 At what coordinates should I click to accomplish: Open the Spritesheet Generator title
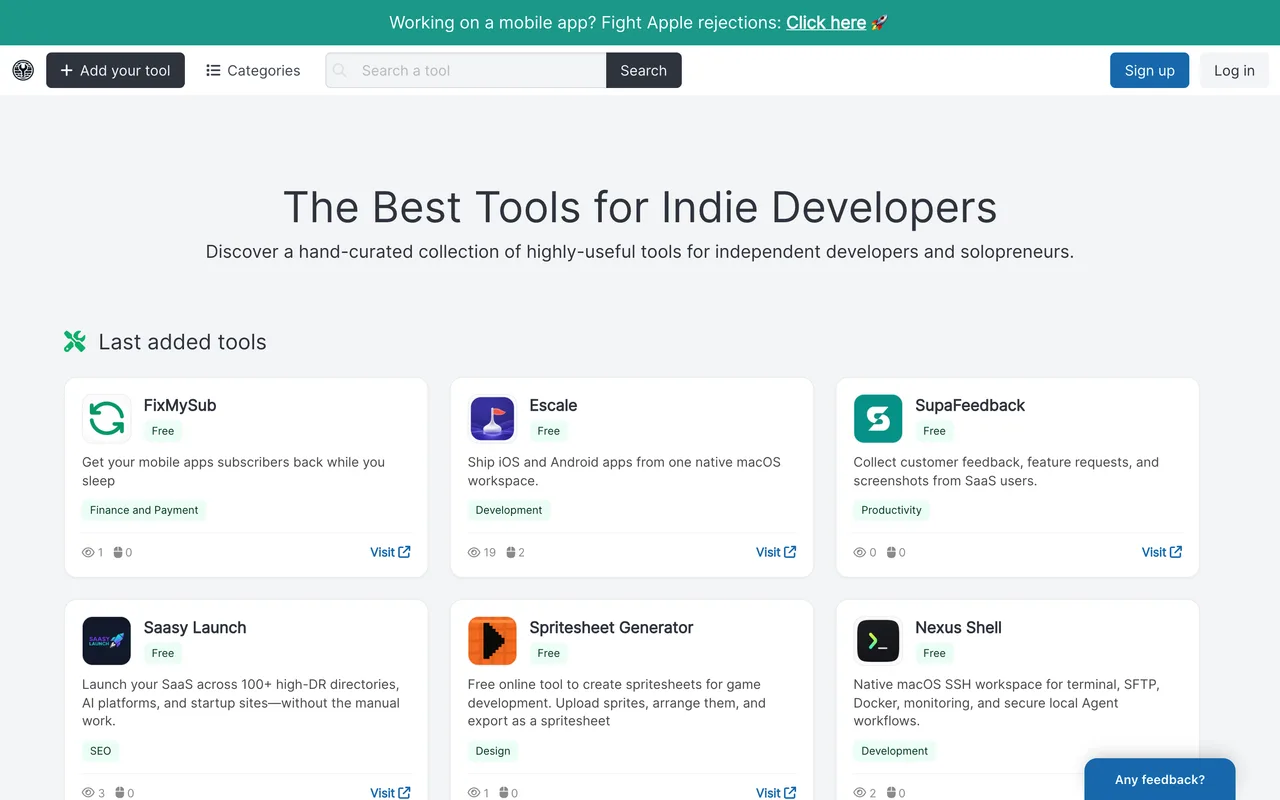coord(611,627)
